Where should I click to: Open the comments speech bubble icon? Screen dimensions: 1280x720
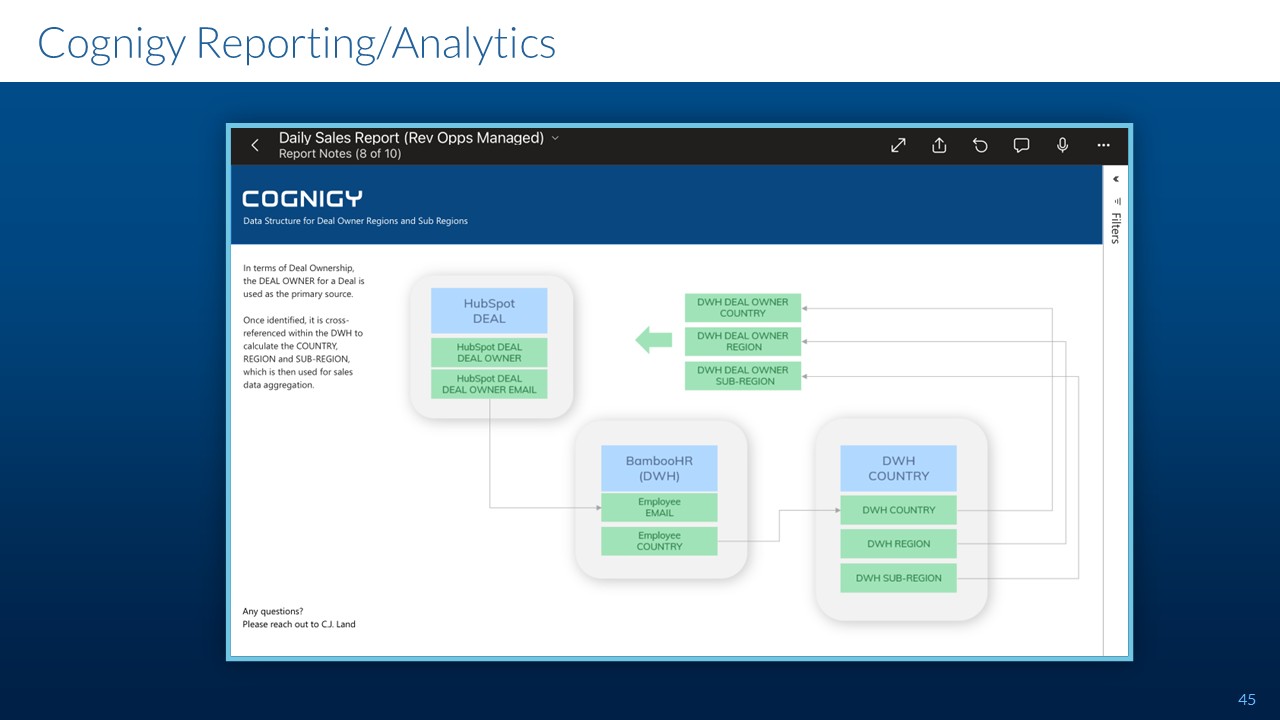pyautogui.click(x=1021, y=146)
